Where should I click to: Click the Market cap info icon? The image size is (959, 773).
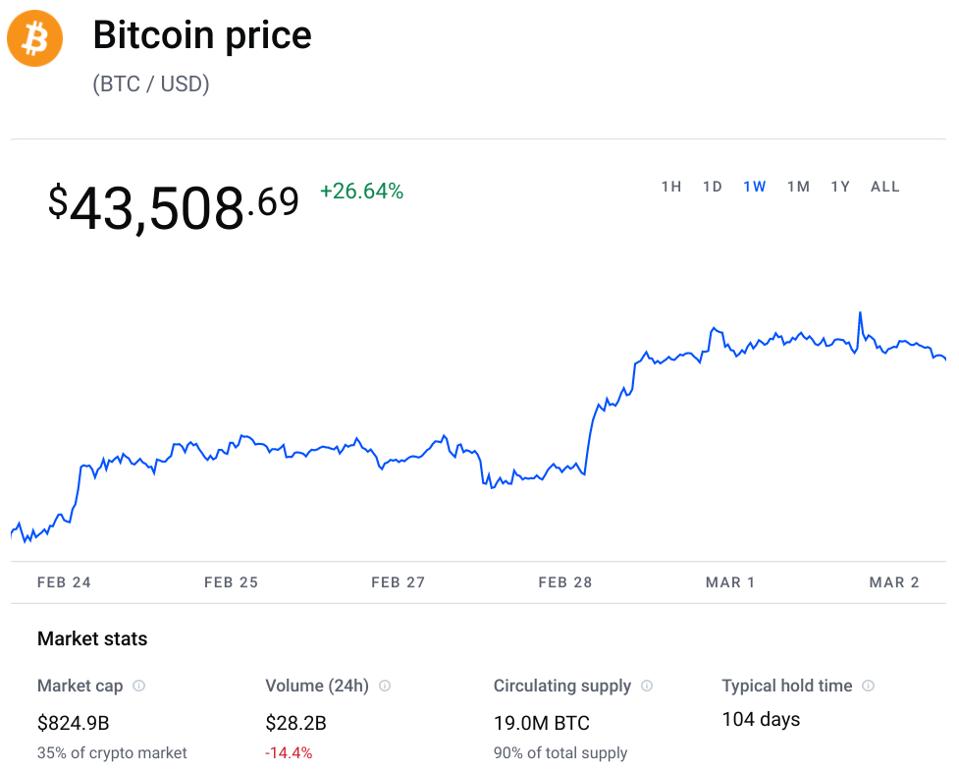(x=139, y=686)
